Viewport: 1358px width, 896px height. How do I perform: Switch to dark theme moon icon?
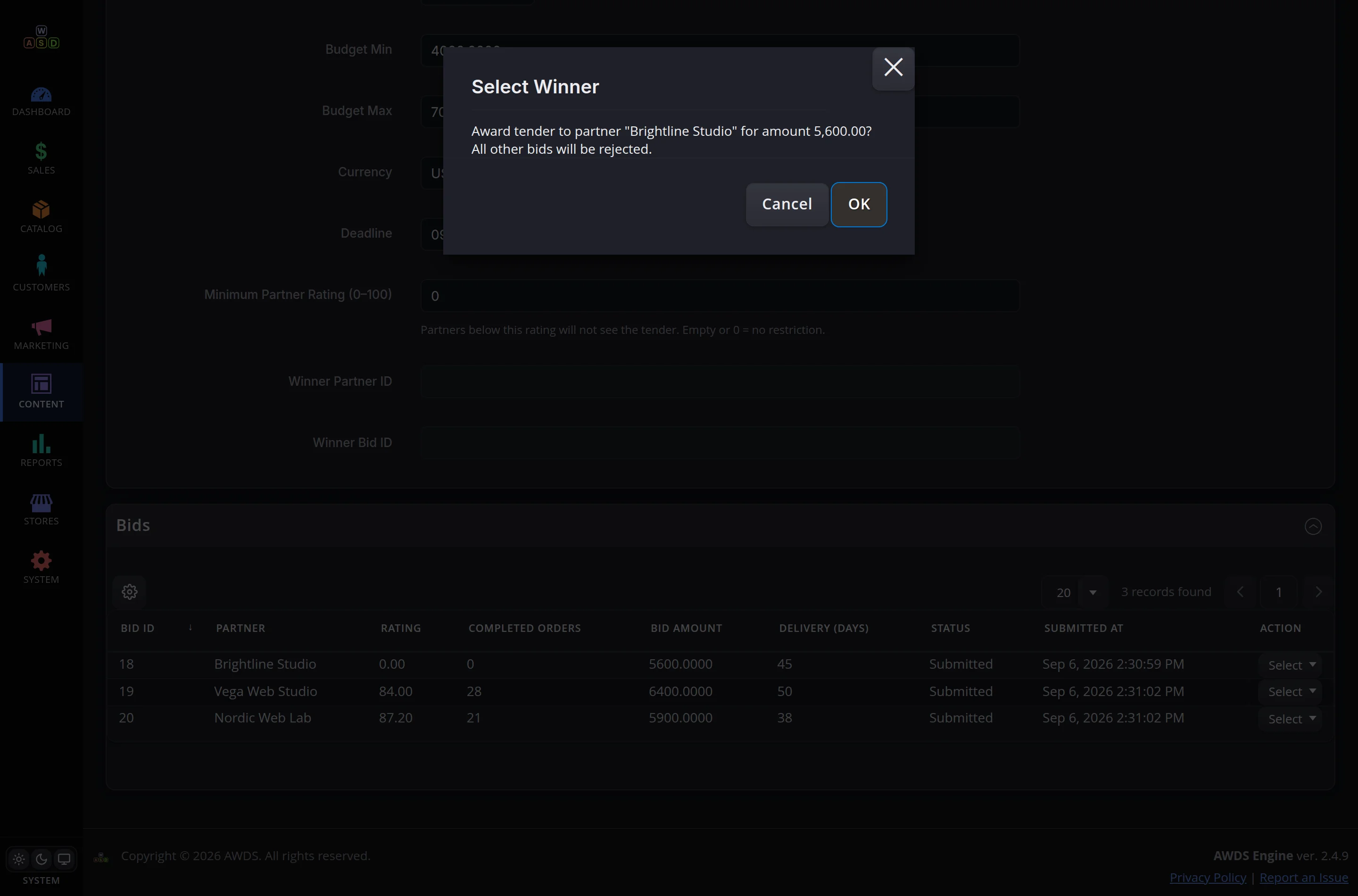pos(41,859)
